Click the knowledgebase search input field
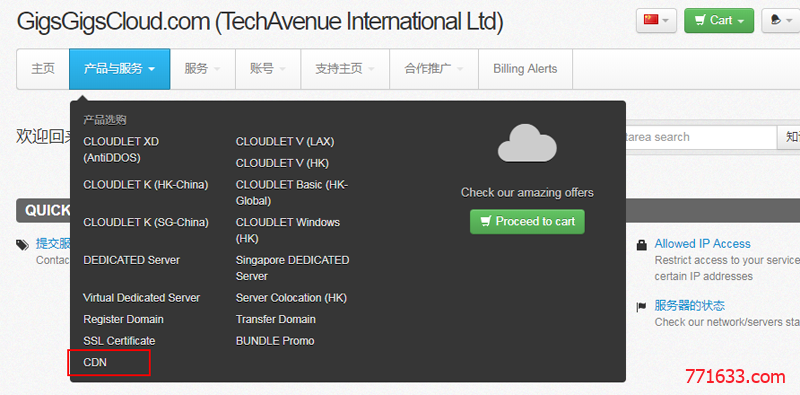 pyautogui.click(x=699, y=137)
